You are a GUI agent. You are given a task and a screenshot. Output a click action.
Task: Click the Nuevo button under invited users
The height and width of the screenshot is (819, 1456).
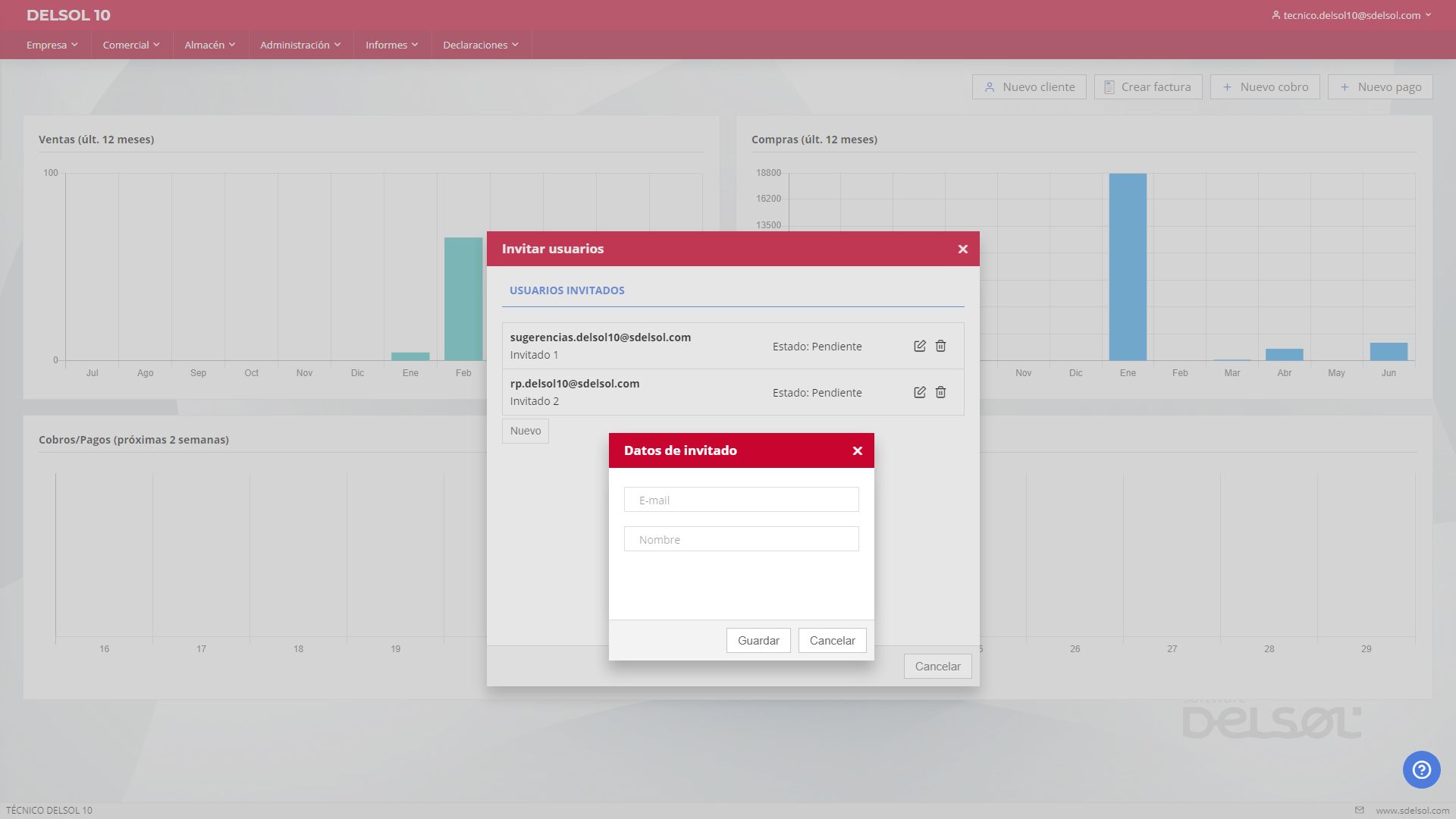tap(525, 431)
